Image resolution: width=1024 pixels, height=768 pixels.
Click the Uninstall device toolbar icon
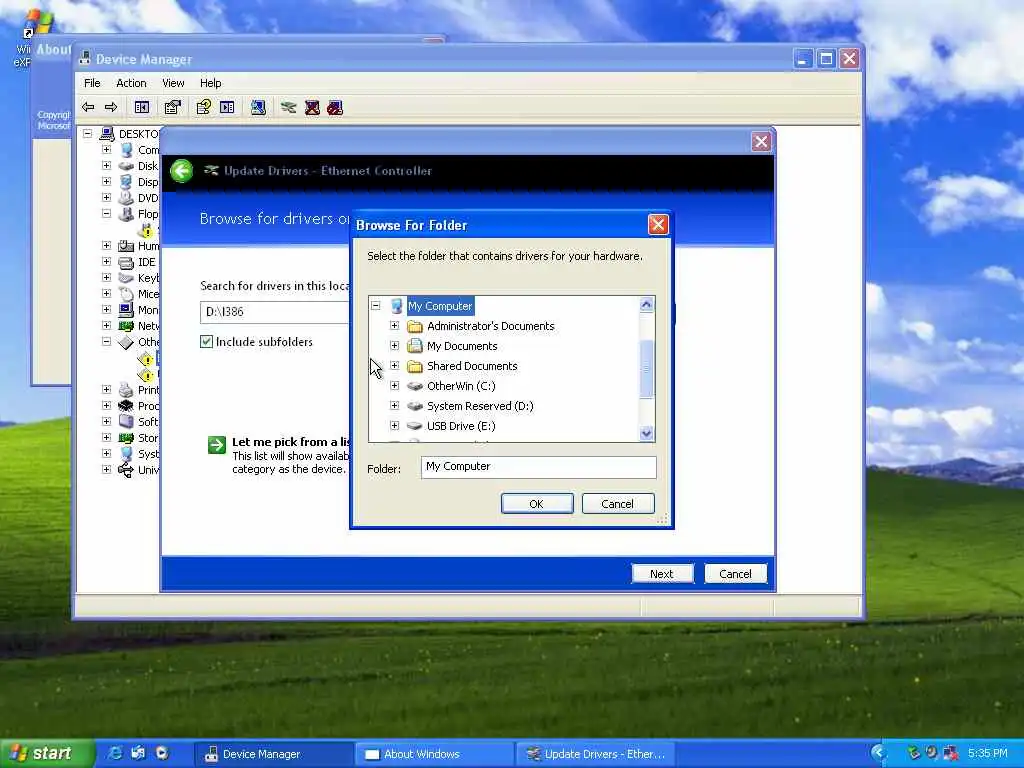(x=312, y=107)
